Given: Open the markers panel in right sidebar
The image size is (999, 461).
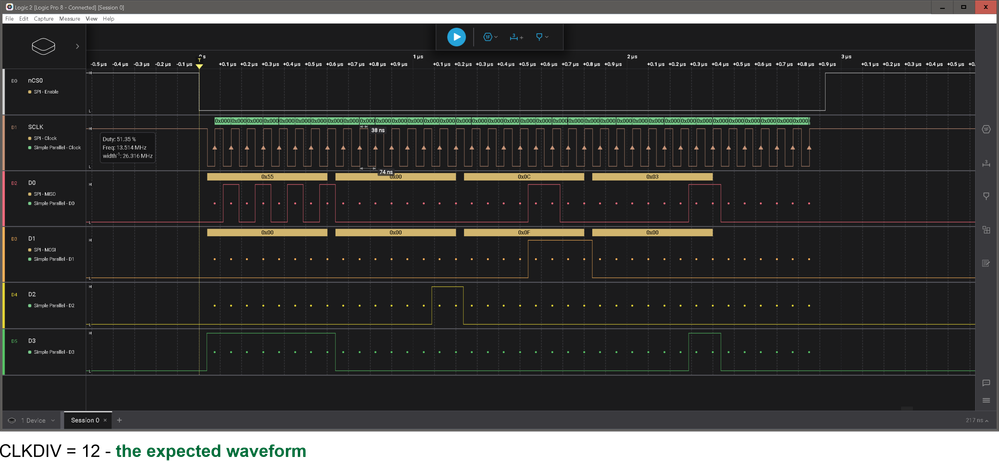Looking at the screenshot, I should click(986, 196).
